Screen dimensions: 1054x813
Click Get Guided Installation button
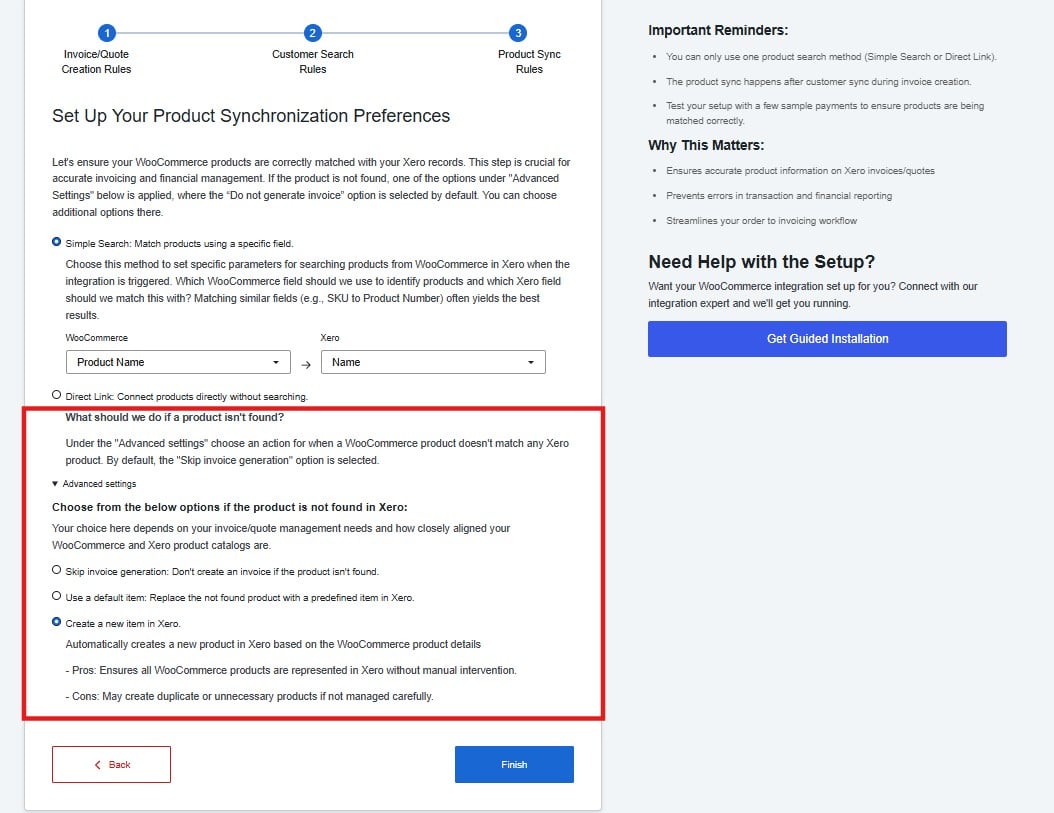[827, 339]
